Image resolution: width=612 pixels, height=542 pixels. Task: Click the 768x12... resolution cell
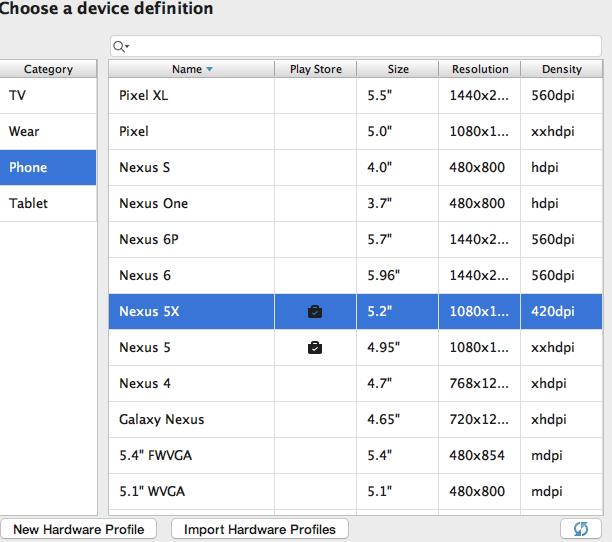(x=479, y=383)
